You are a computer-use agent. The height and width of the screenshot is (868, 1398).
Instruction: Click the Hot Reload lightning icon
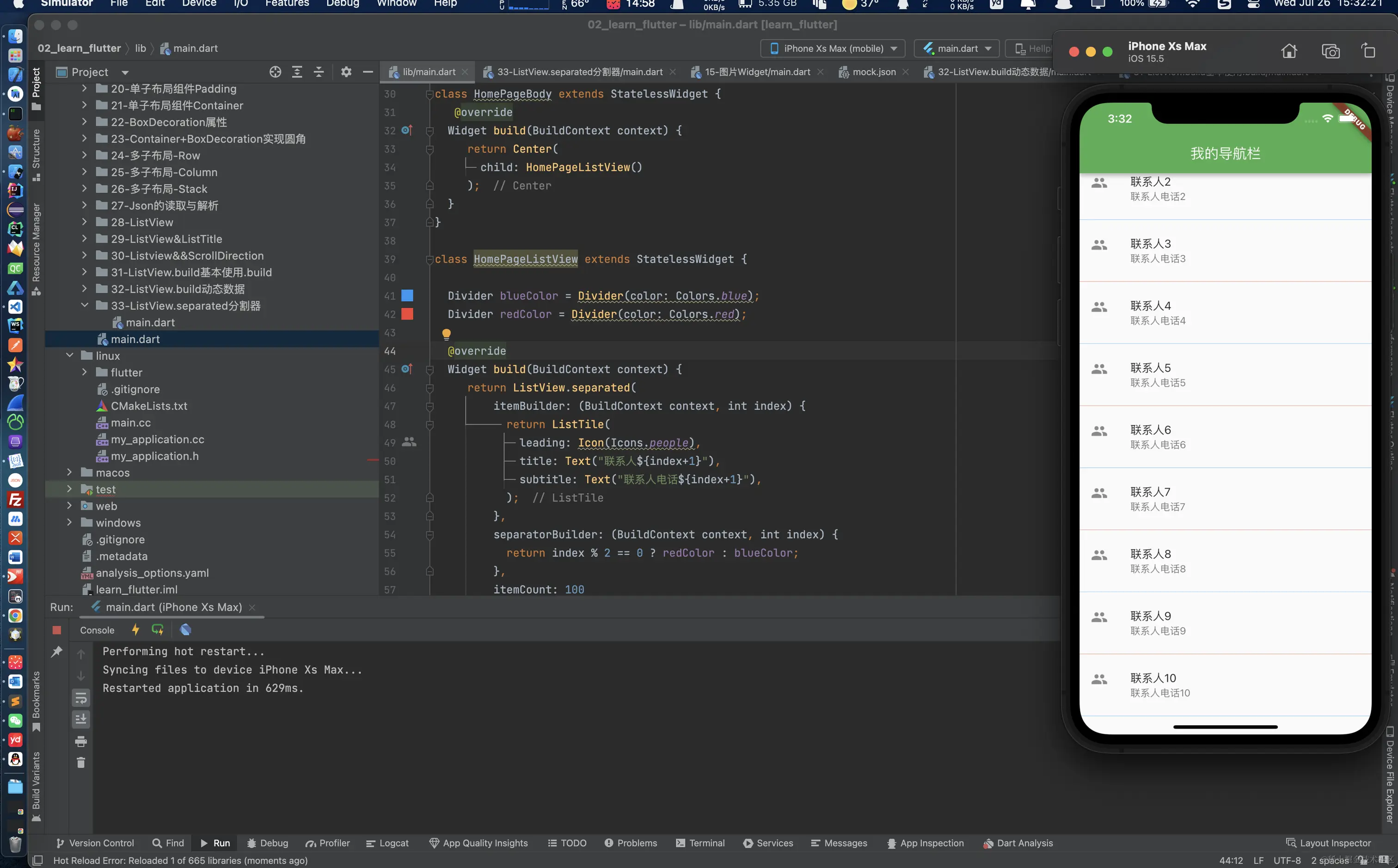(x=135, y=630)
